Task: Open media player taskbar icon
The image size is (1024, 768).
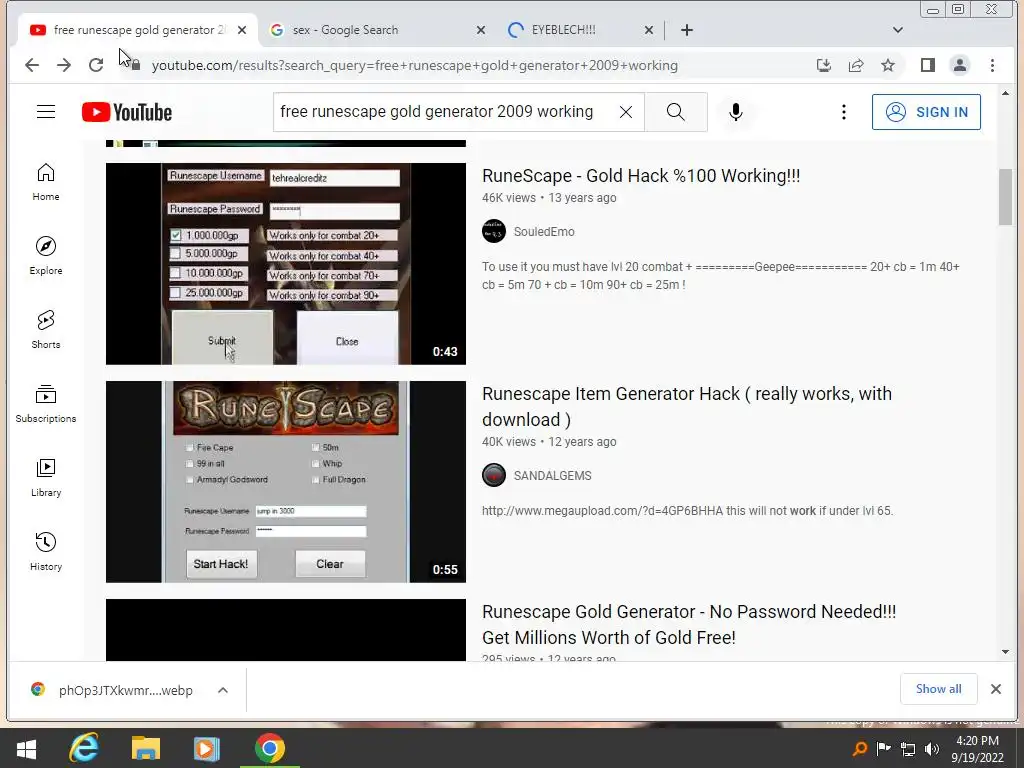Action: (x=207, y=748)
